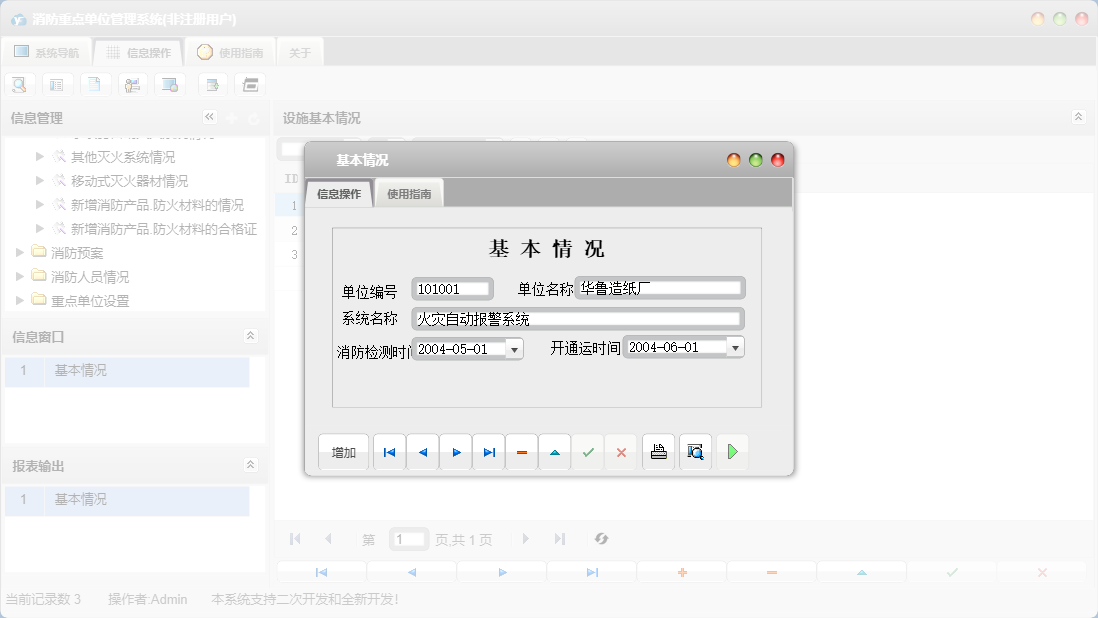The width and height of the screenshot is (1098, 618).
Task: Click the page number input field
Action: coord(408,538)
